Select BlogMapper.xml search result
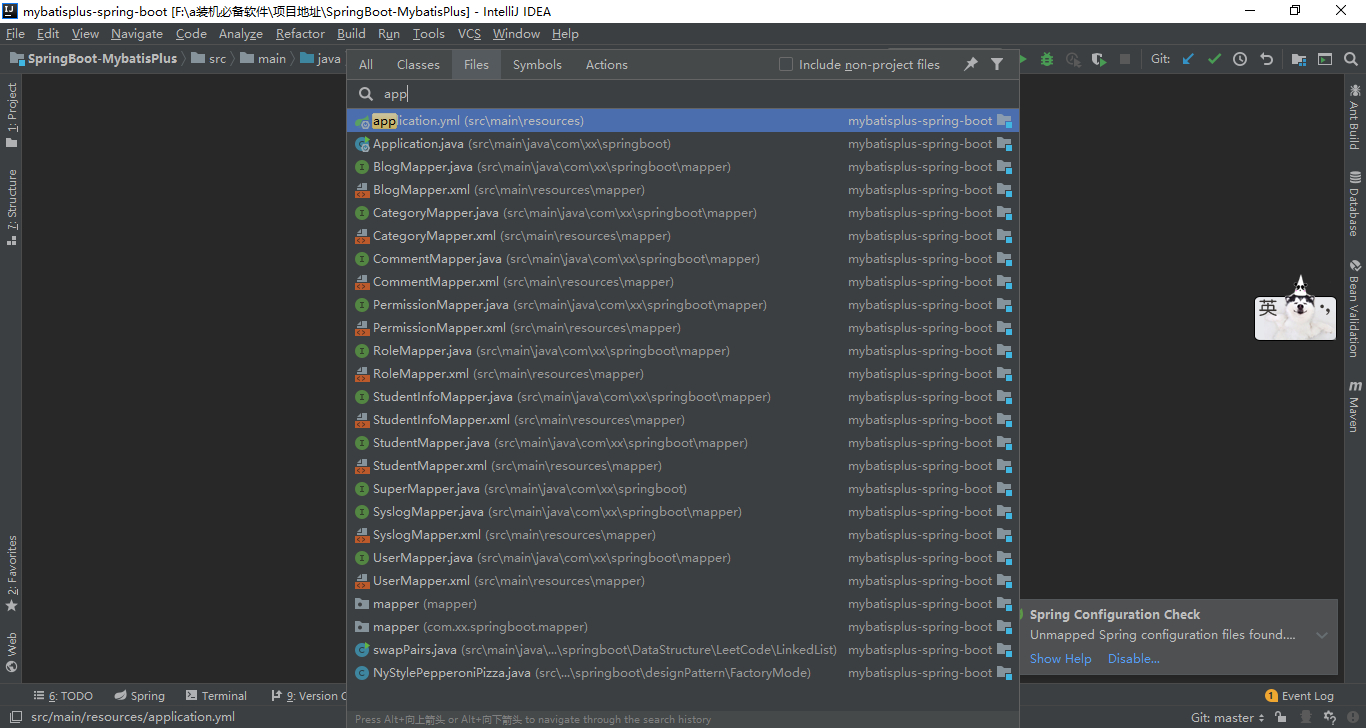The image size is (1366, 728). [683, 190]
